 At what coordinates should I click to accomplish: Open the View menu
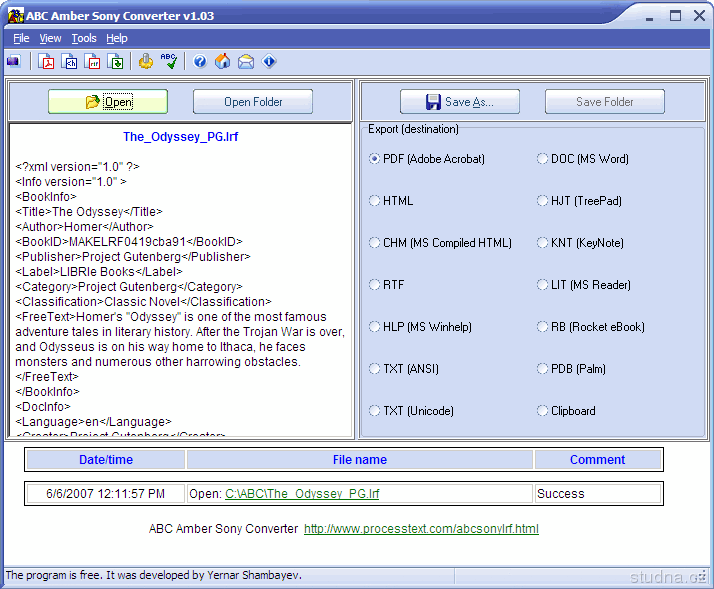[50, 38]
